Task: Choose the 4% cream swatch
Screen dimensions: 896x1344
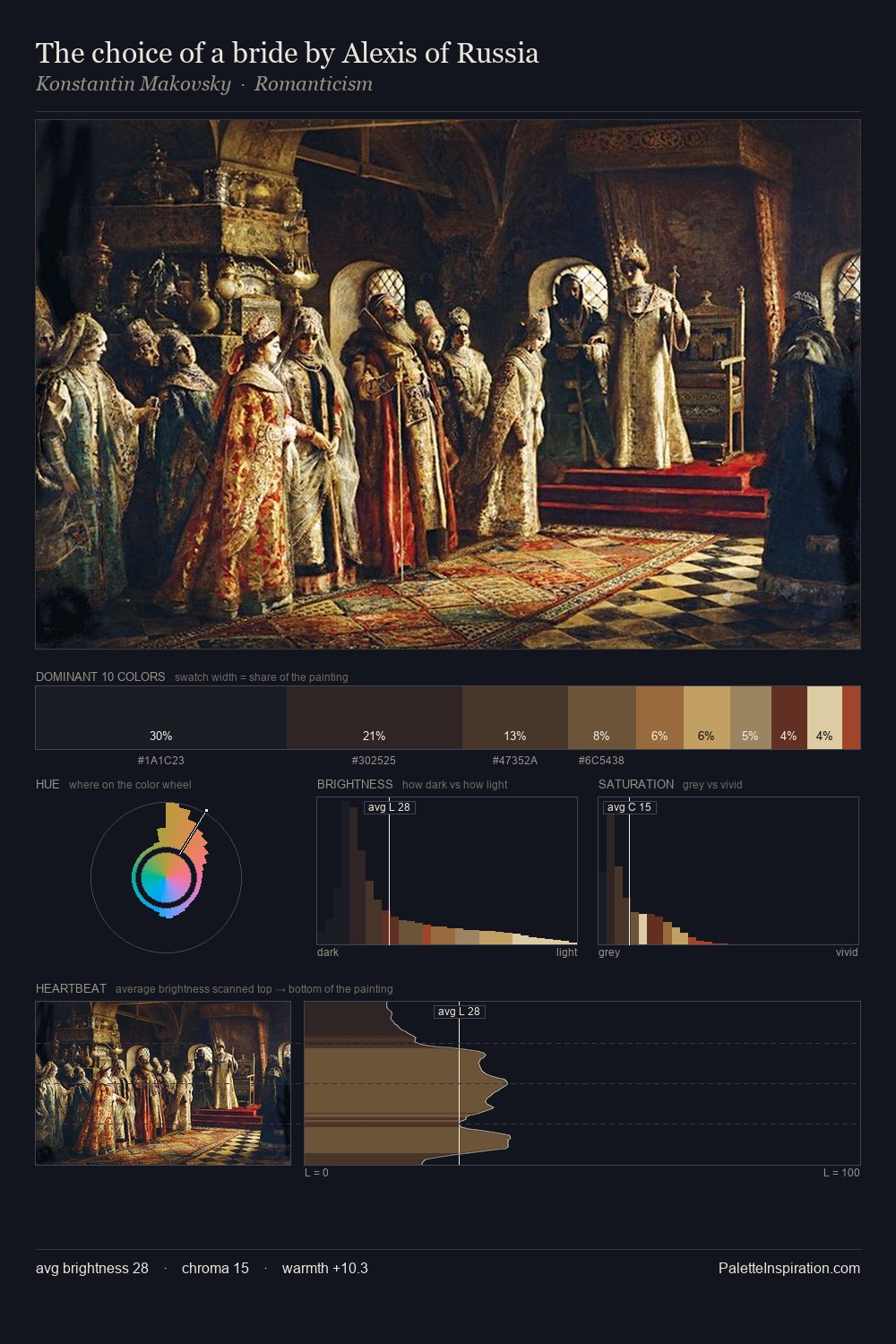Action: coord(824,717)
